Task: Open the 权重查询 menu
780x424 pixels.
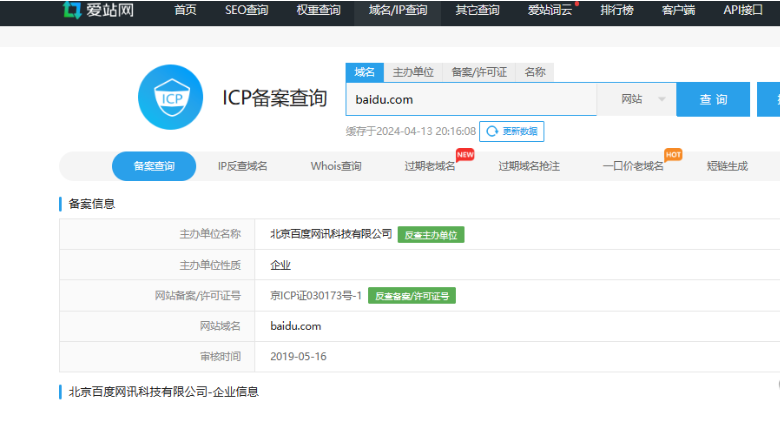Action: click(x=318, y=10)
